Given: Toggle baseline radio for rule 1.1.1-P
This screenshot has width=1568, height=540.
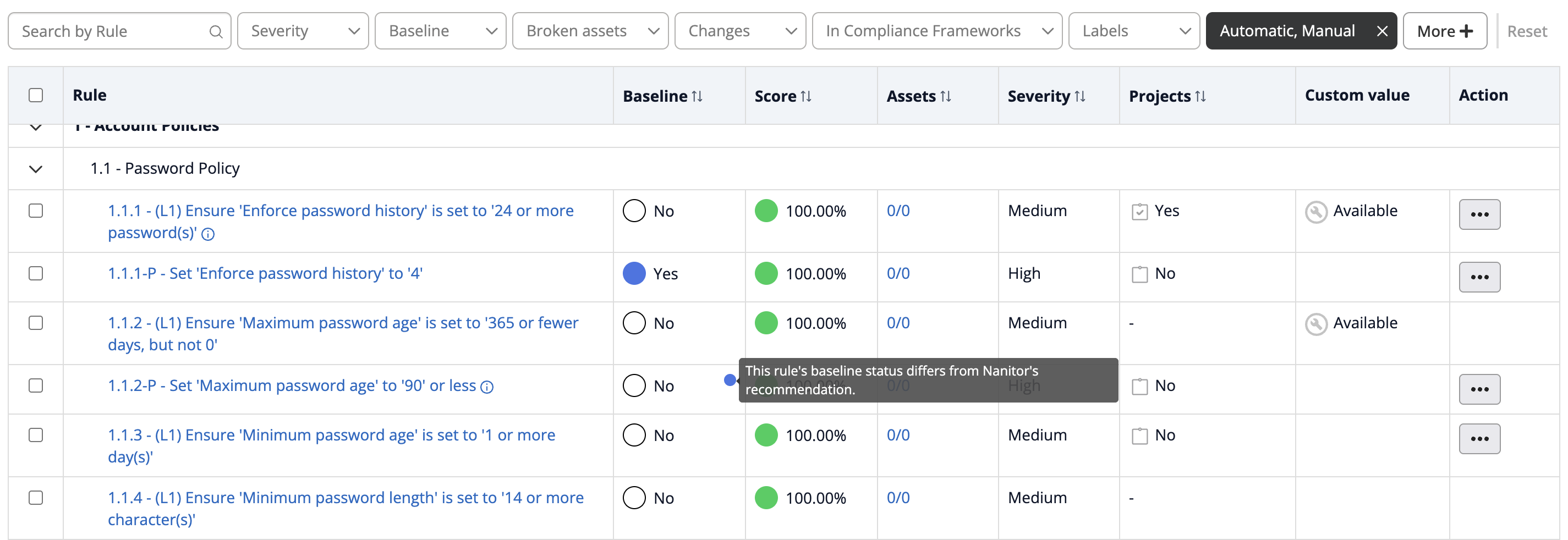Looking at the screenshot, I should tap(634, 274).
